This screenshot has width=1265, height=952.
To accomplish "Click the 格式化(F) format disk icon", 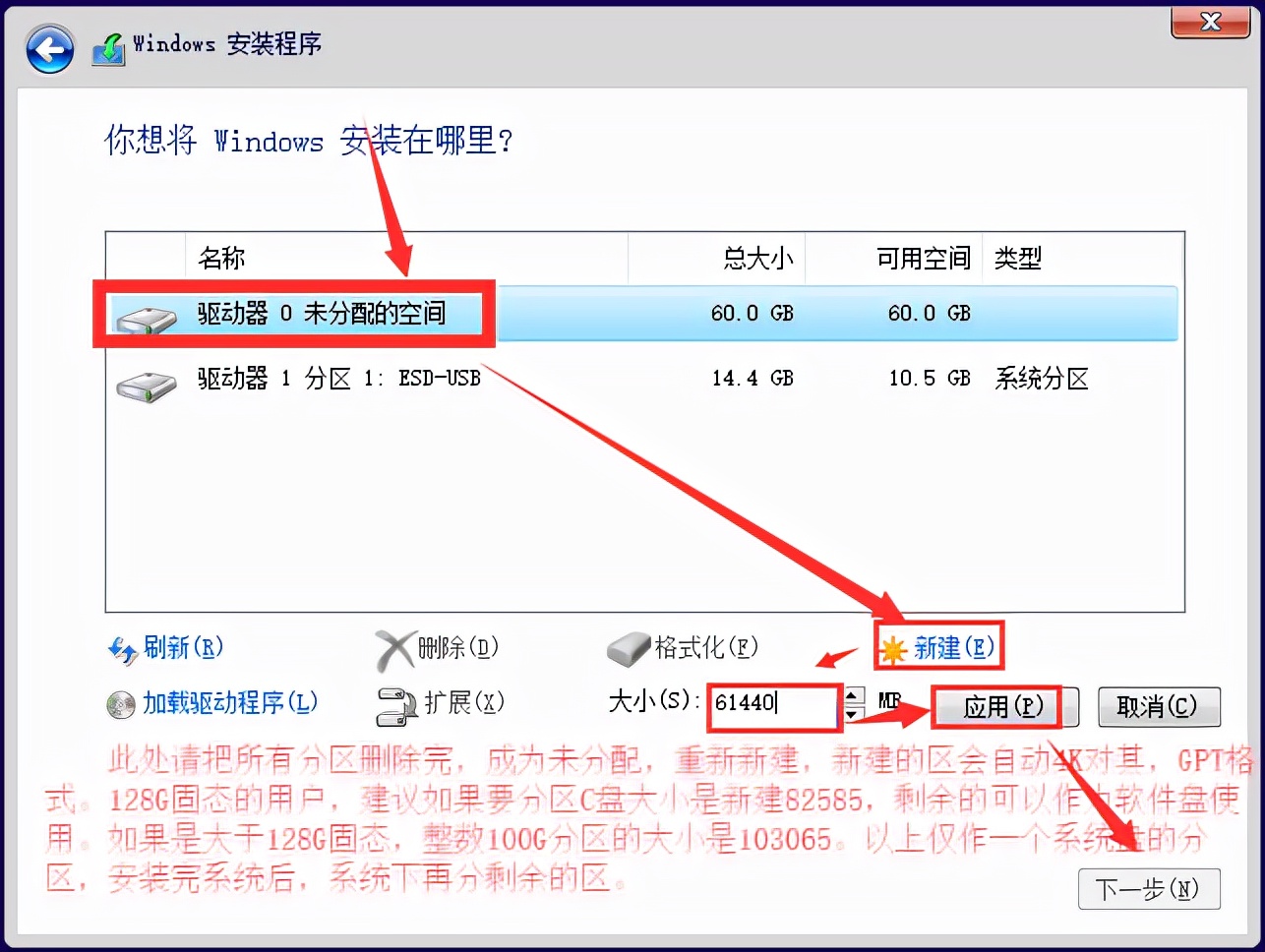I will [x=630, y=648].
